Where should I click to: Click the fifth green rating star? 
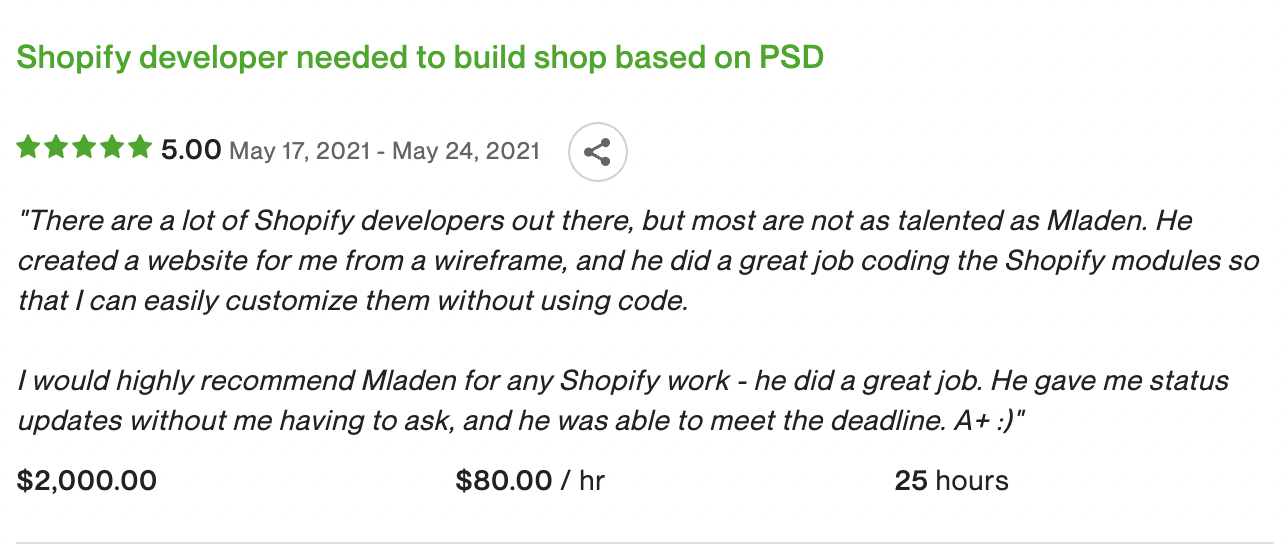(x=141, y=149)
